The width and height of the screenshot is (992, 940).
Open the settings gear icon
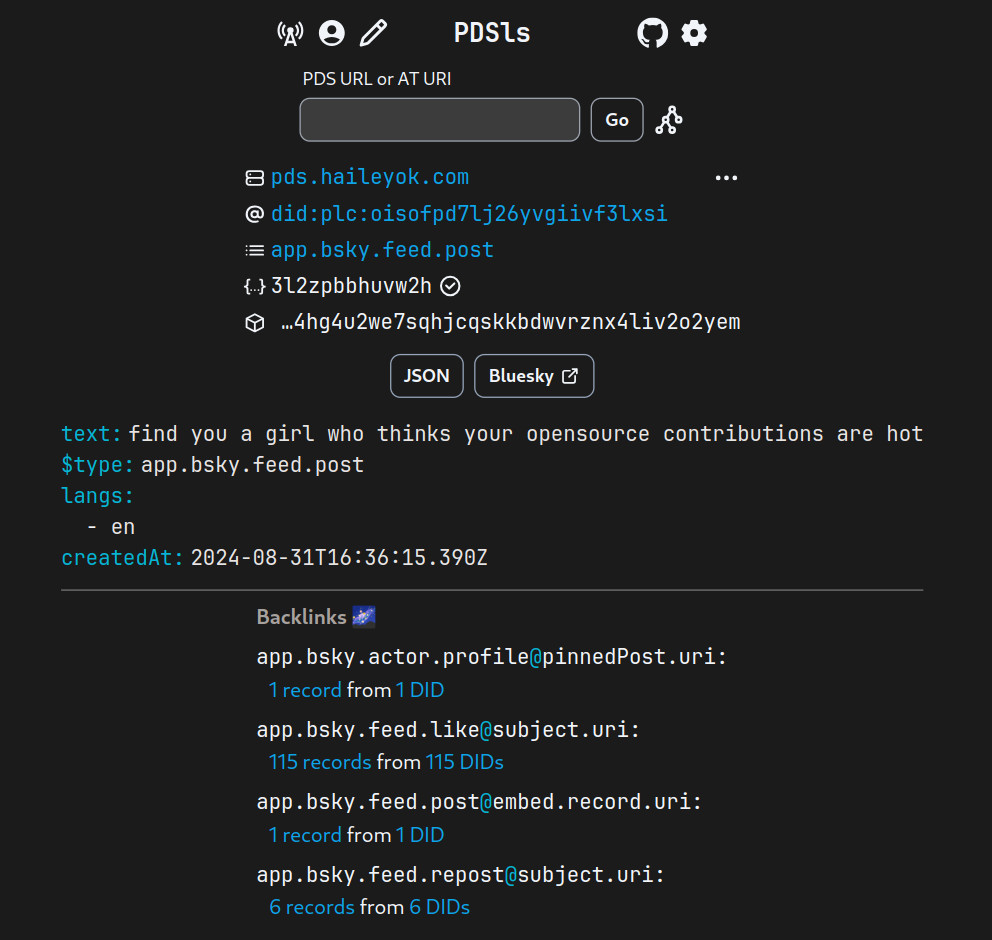click(x=694, y=33)
